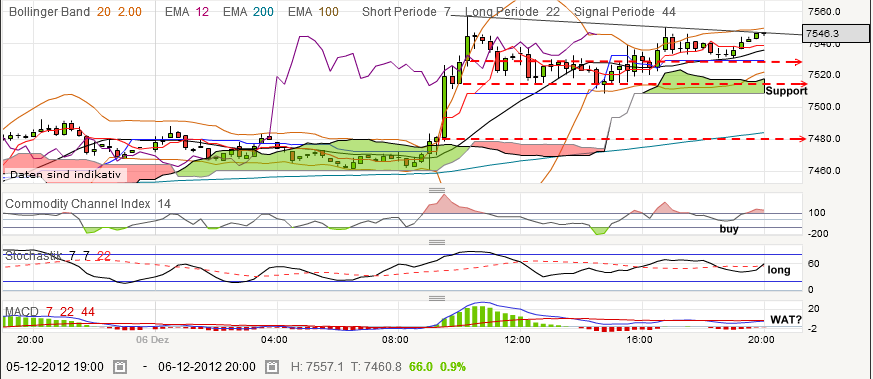Screen dimensions: 873x379
Task: Click the green change value 66.0
Action: 421,367
